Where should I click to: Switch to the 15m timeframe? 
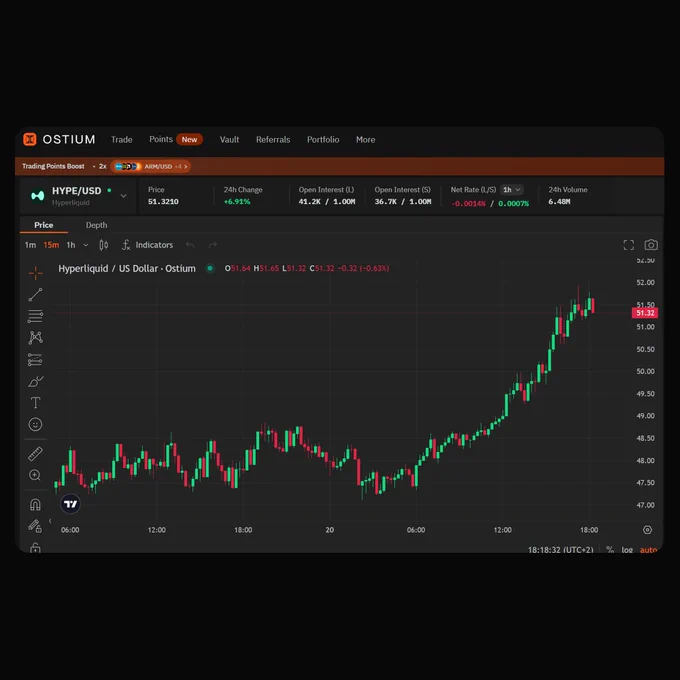[51, 245]
